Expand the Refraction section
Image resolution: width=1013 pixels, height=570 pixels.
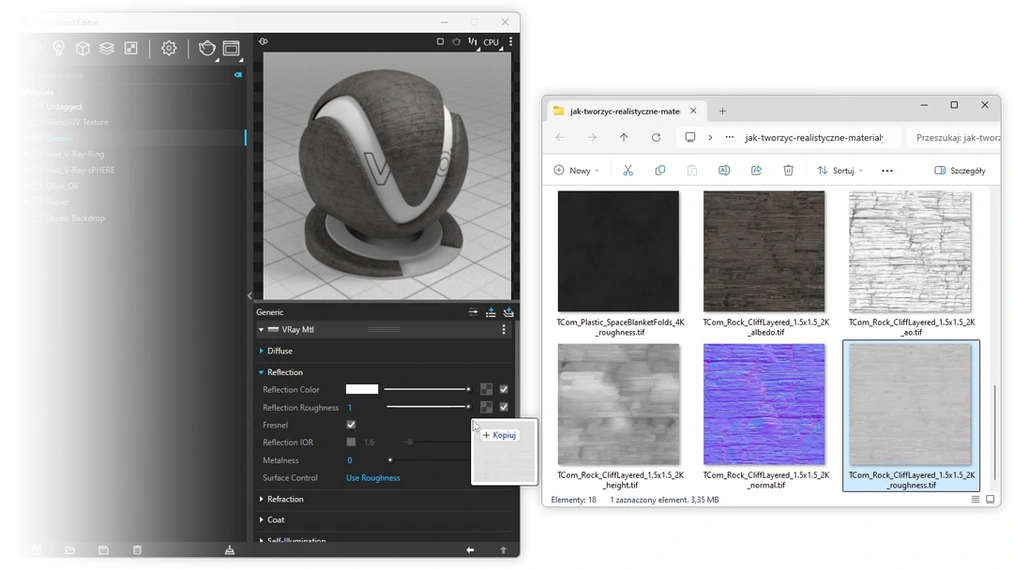pyautogui.click(x=284, y=499)
